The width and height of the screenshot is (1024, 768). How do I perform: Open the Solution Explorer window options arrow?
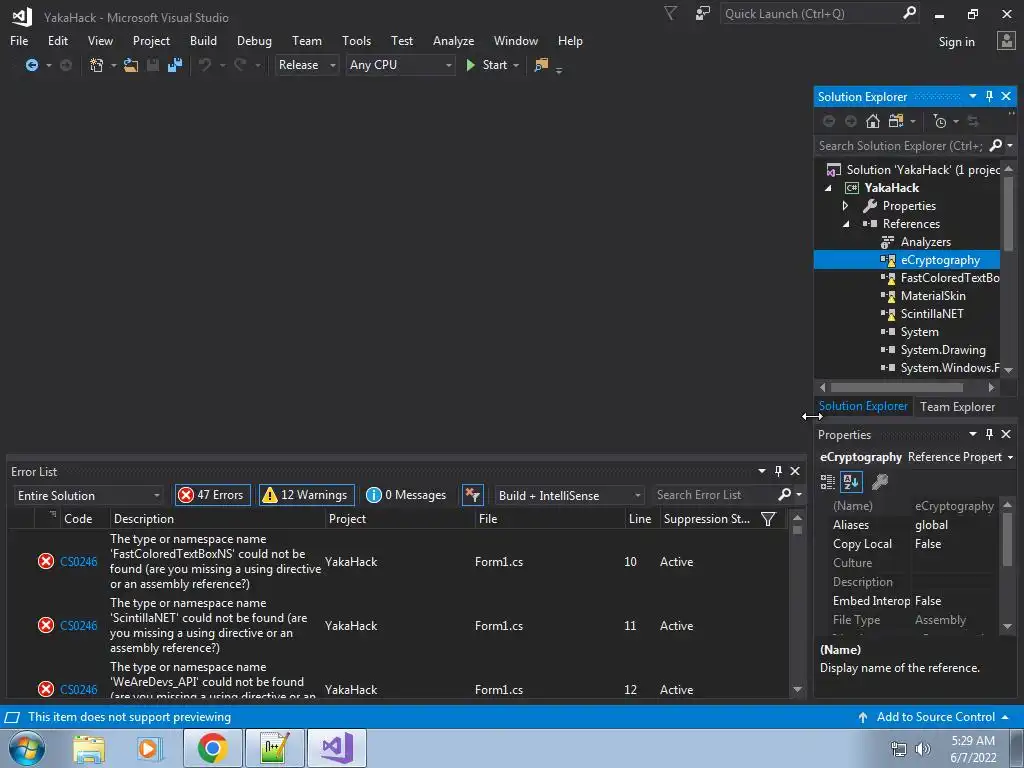pos(972,96)
